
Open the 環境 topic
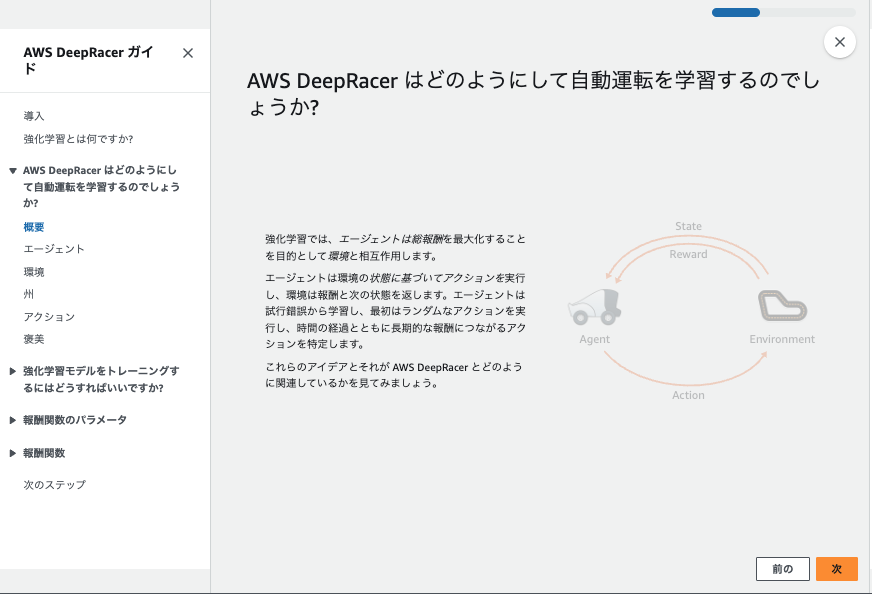[x=33, y=271]
